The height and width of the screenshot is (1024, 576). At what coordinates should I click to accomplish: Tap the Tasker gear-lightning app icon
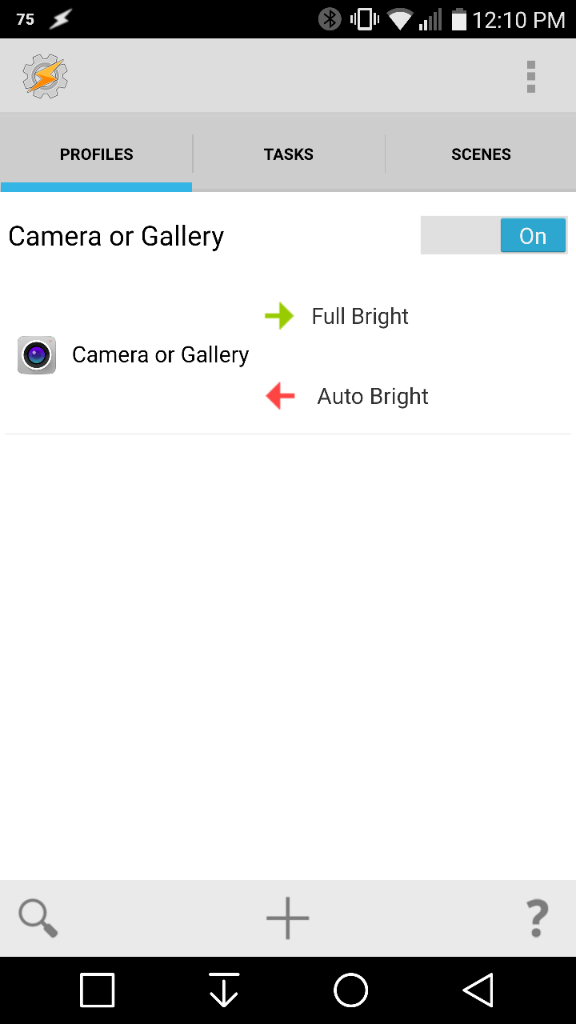tap(45, 76)
